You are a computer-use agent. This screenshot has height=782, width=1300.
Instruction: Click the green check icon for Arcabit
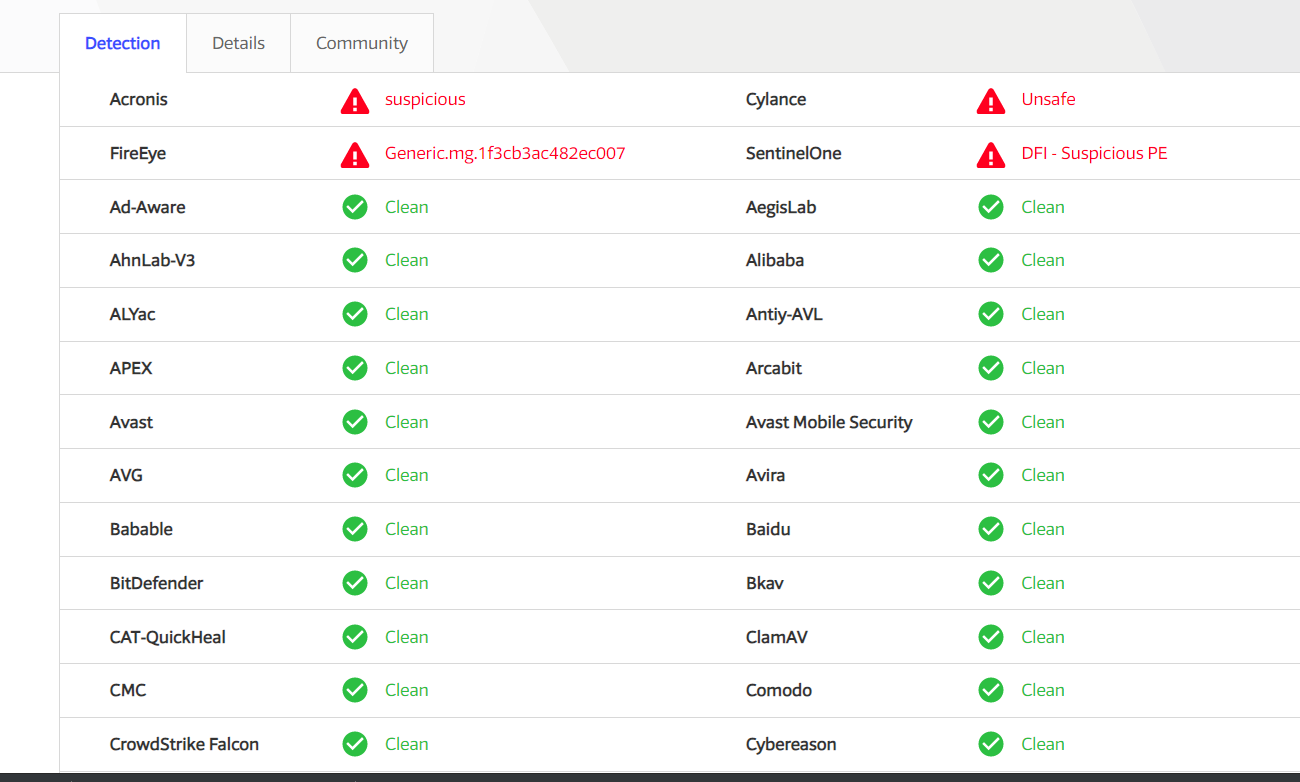coord(991,368)
